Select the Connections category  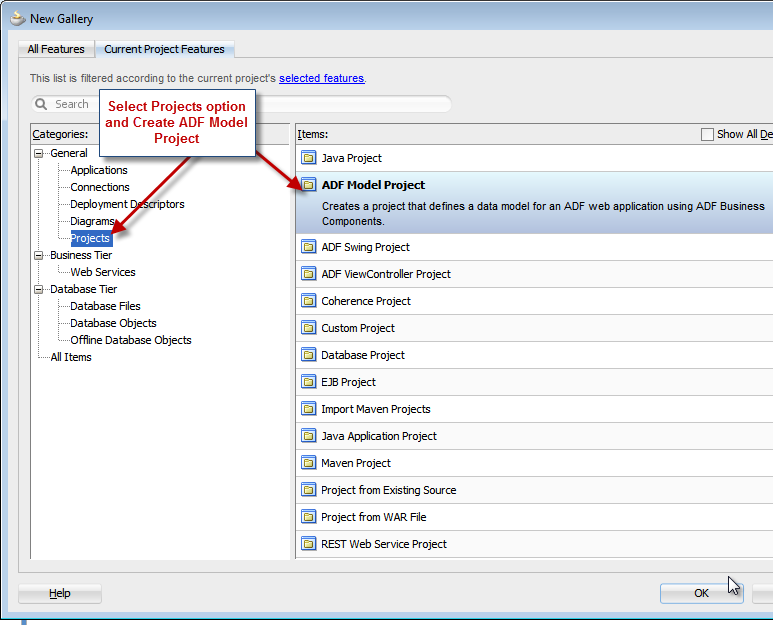coord(100,187)
